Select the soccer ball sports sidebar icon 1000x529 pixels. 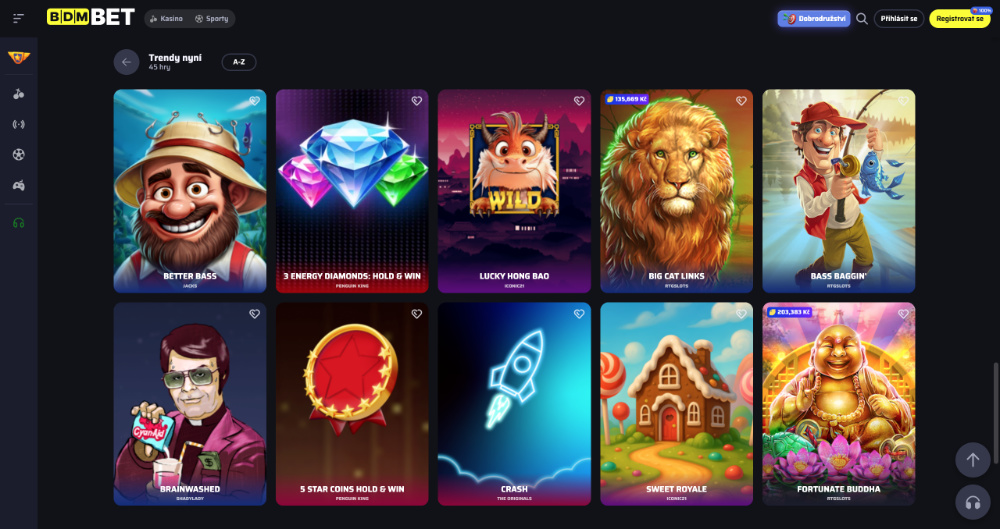click(18, 154)
